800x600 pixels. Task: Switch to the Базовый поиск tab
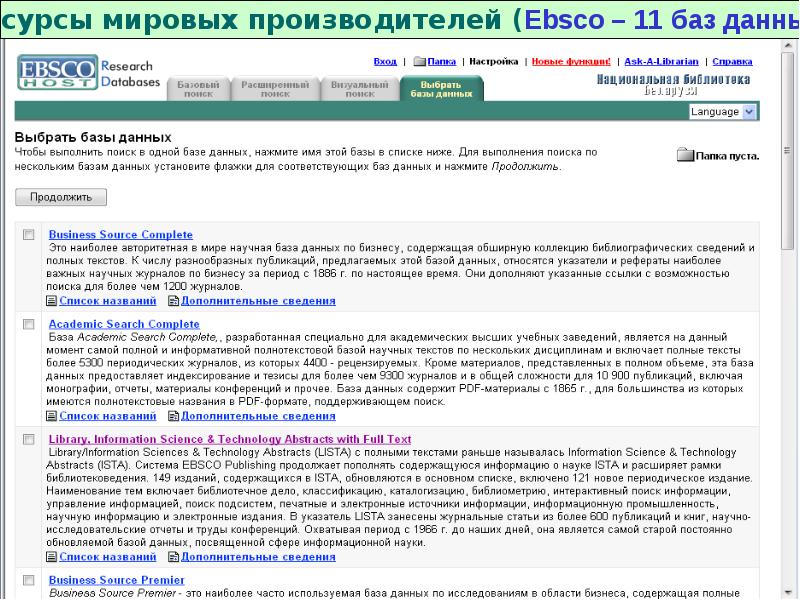(198, 90)
